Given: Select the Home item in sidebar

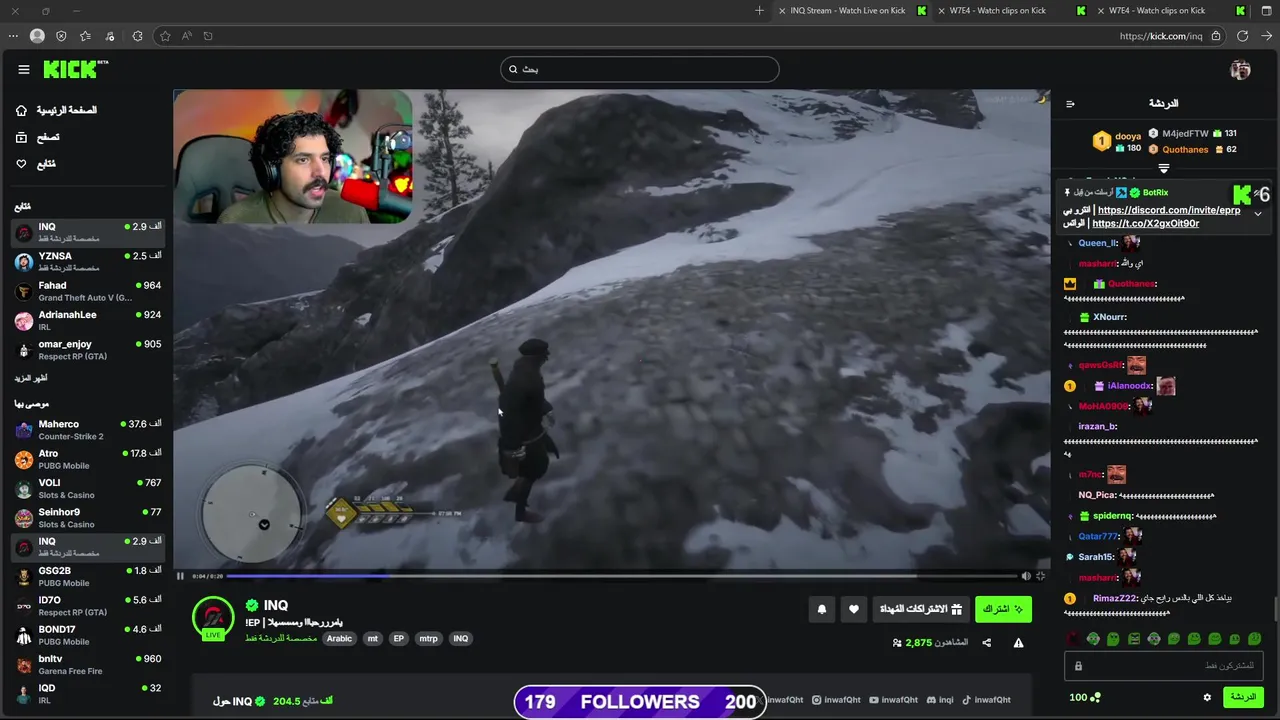Looking at the screenshot, I should click(57, 110).
